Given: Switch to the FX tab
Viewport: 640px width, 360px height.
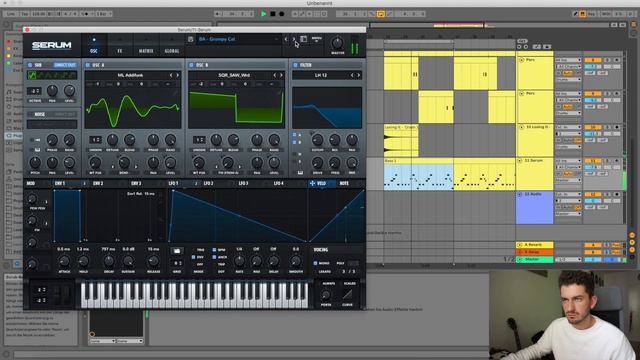Looking at the screenshot, I should coord(120,45).
